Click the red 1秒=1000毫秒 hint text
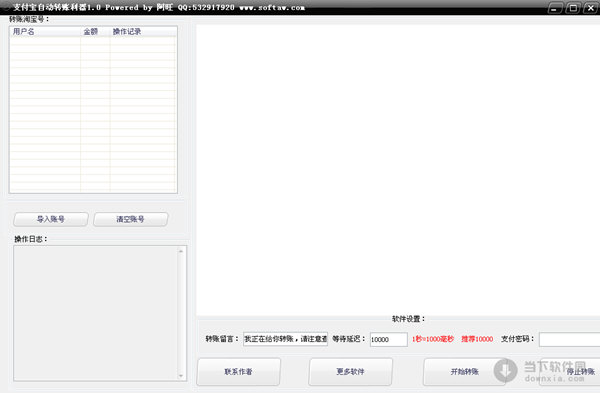Image resolution: width=600 pixels, height=393 pixels. tap(433, 339)
